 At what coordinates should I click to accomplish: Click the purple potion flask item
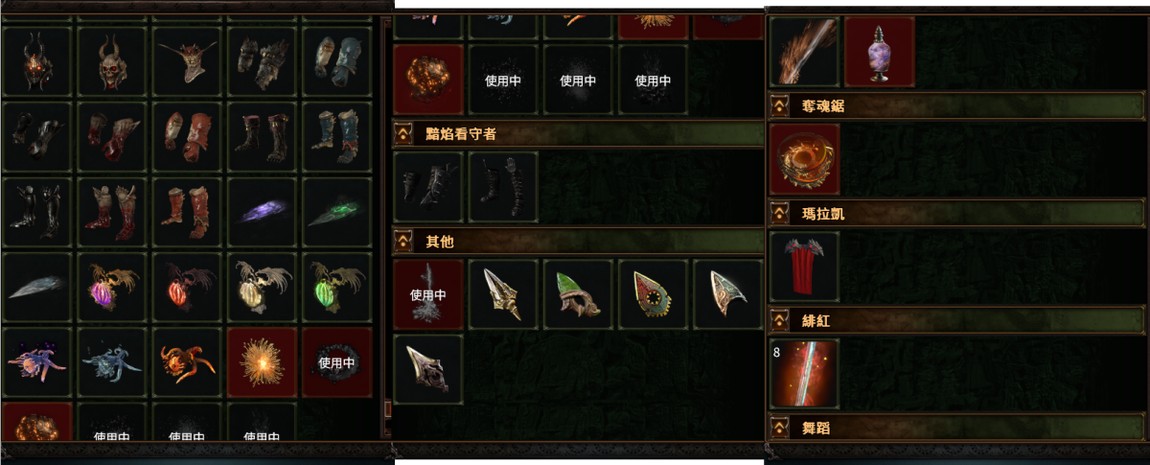tap(879, 51)
